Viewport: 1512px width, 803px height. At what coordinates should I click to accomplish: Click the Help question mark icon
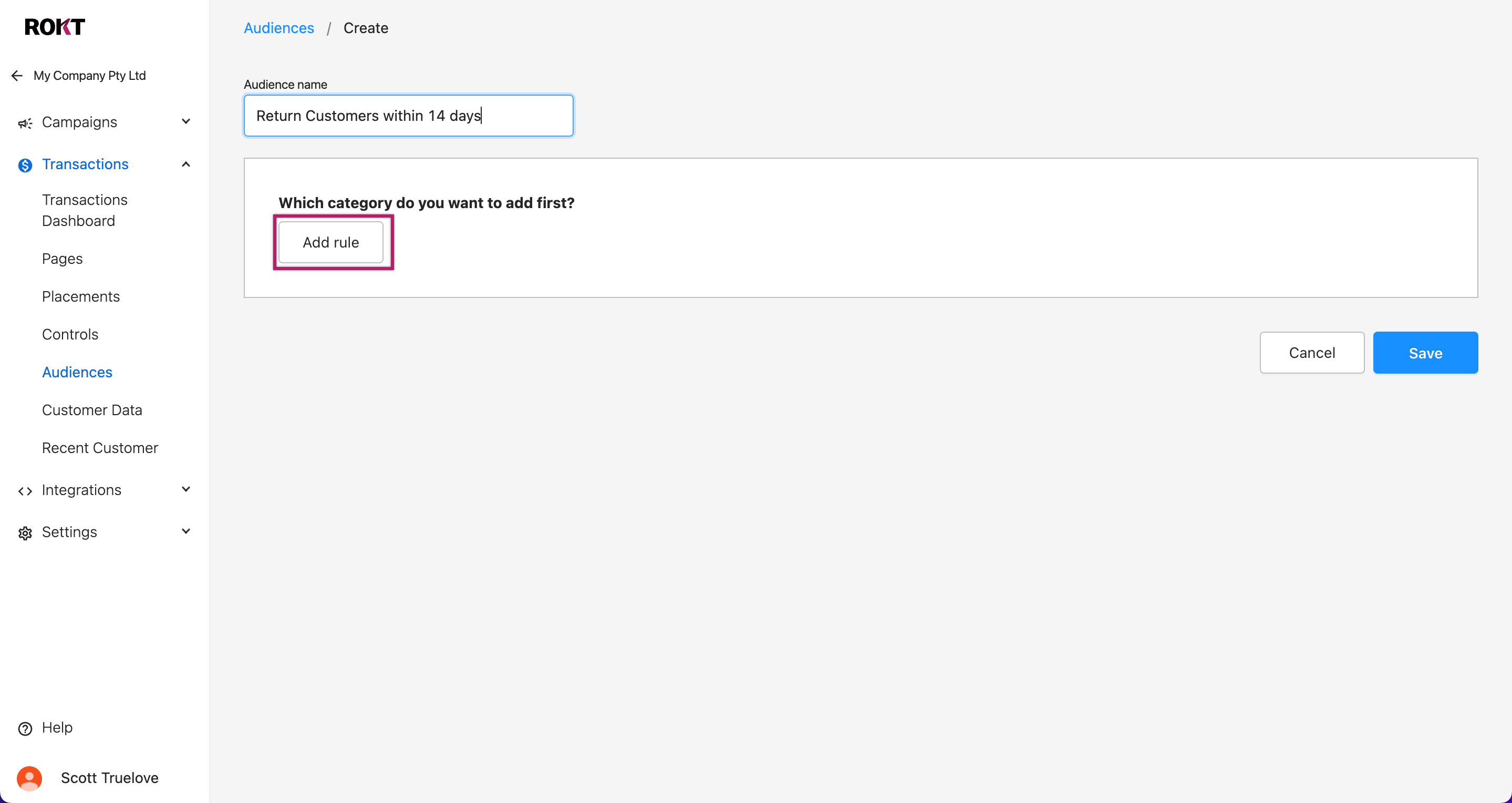[25, 728]
